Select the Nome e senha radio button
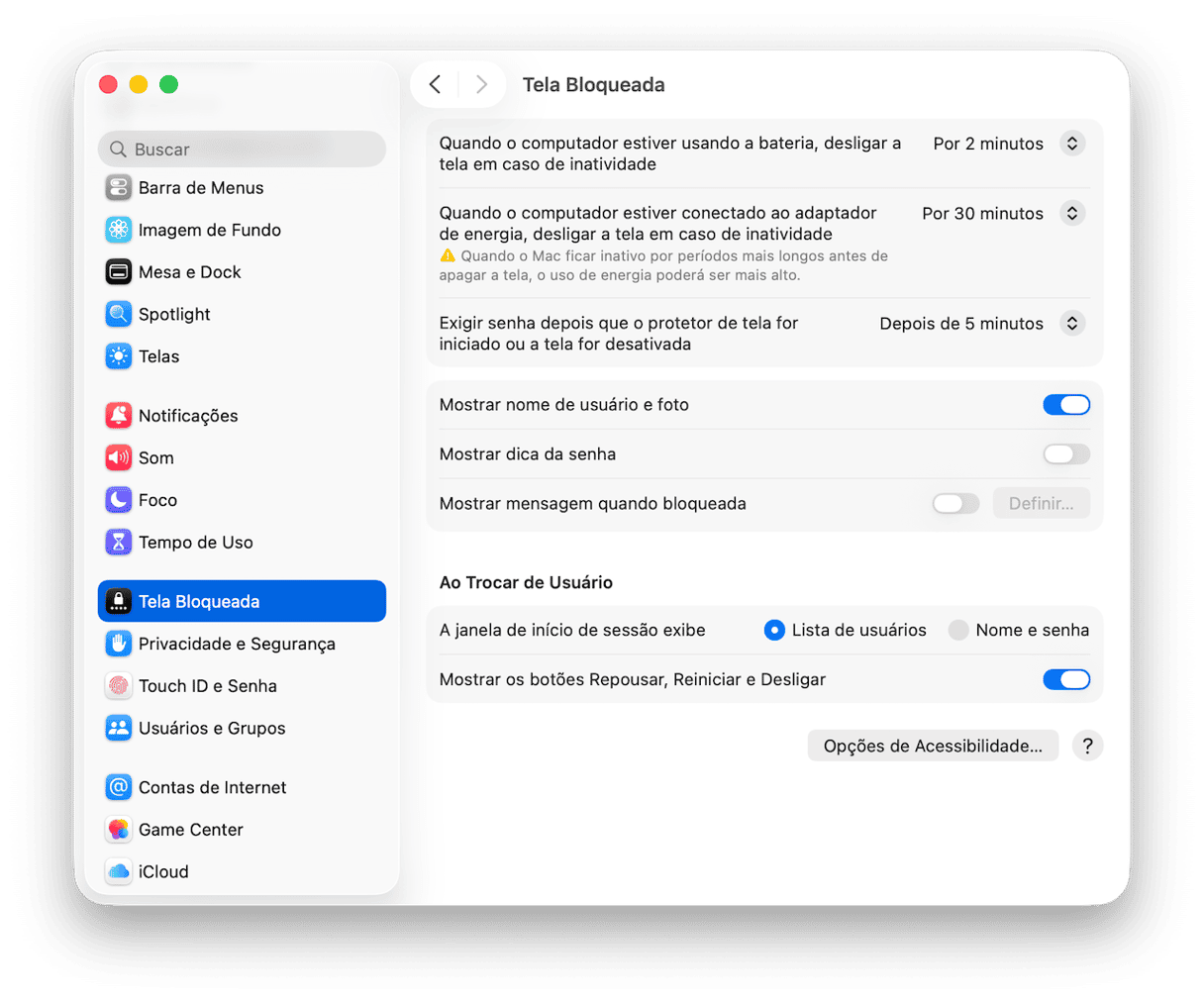 (958, 630)
